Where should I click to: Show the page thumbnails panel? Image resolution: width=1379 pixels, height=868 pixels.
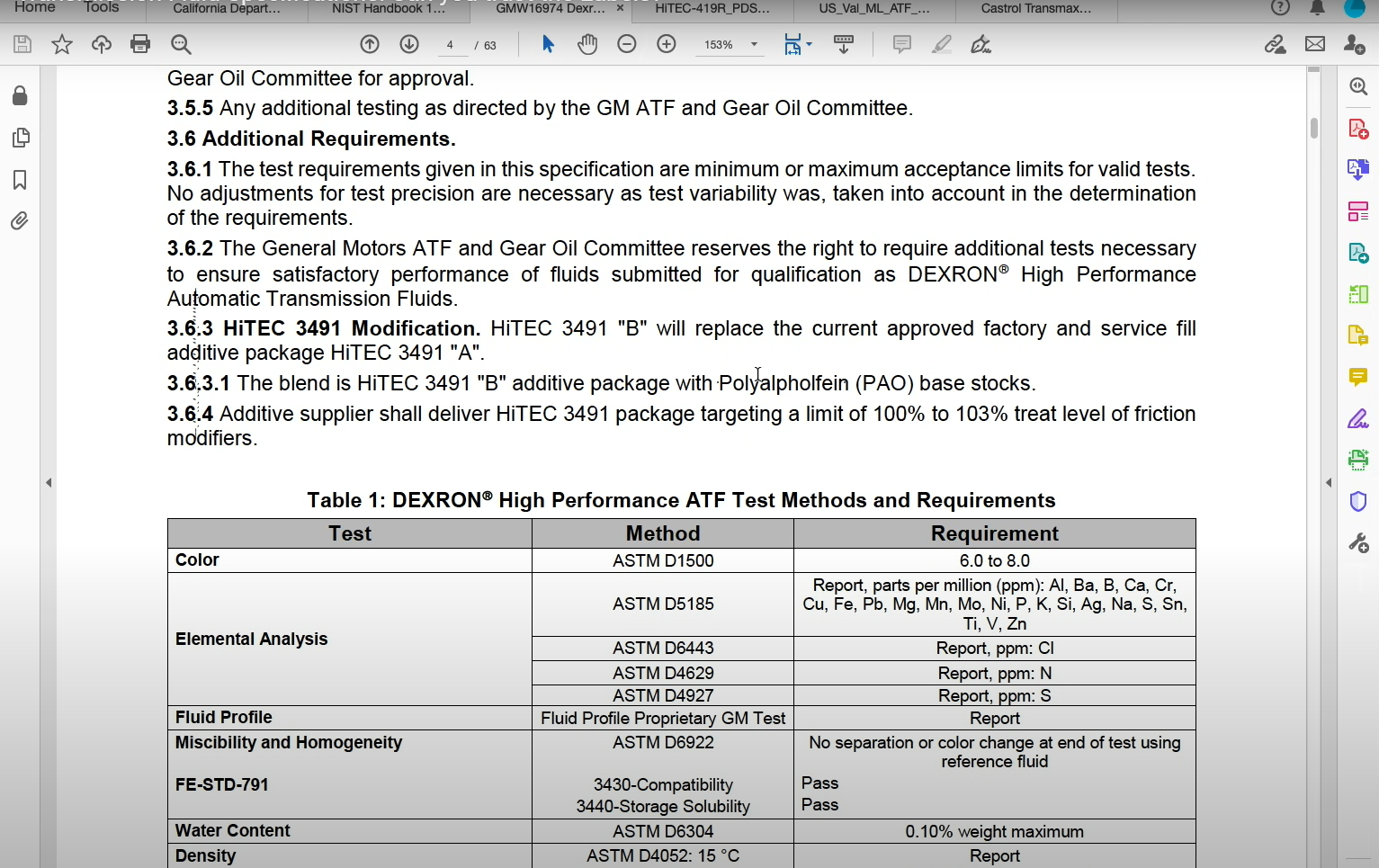20,138
